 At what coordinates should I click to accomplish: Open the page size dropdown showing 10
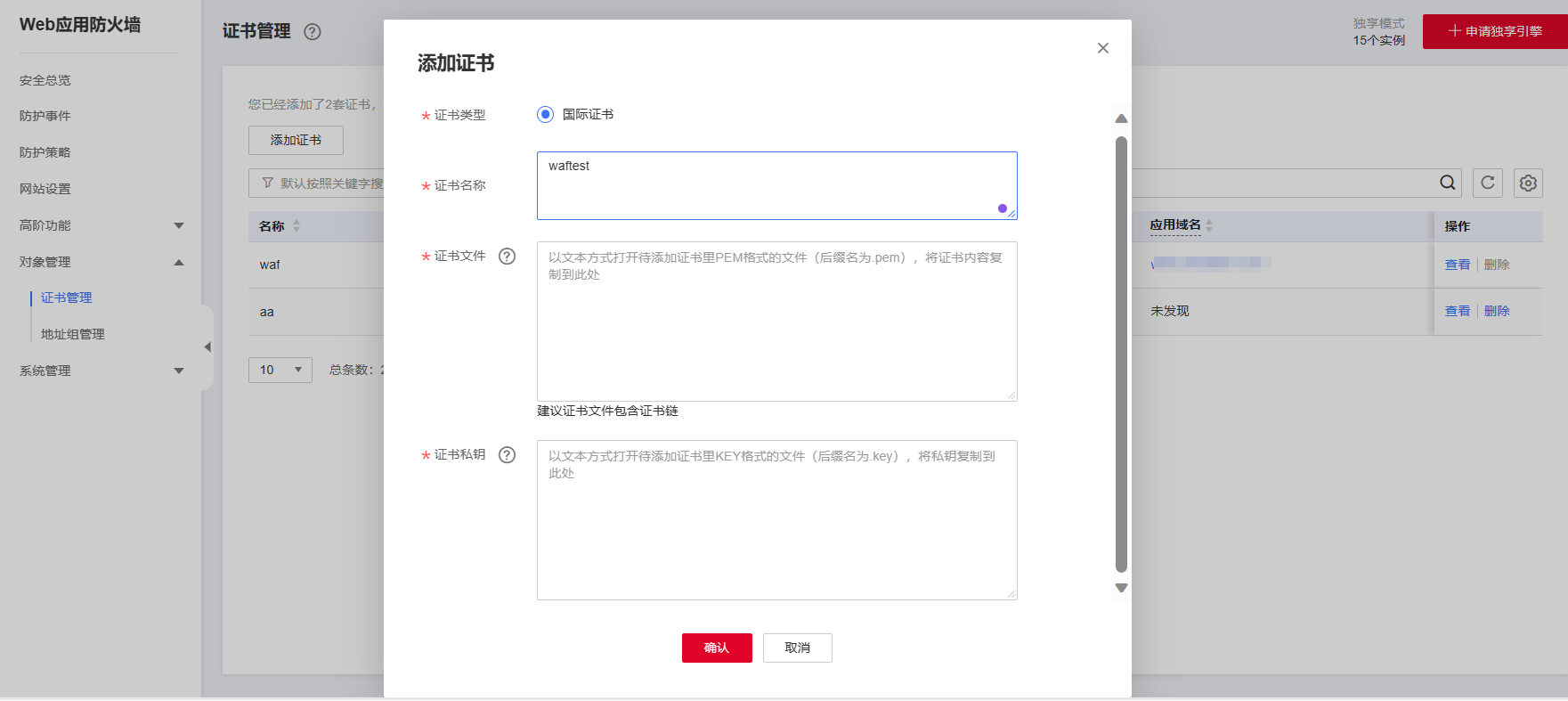tap(280, 370)
